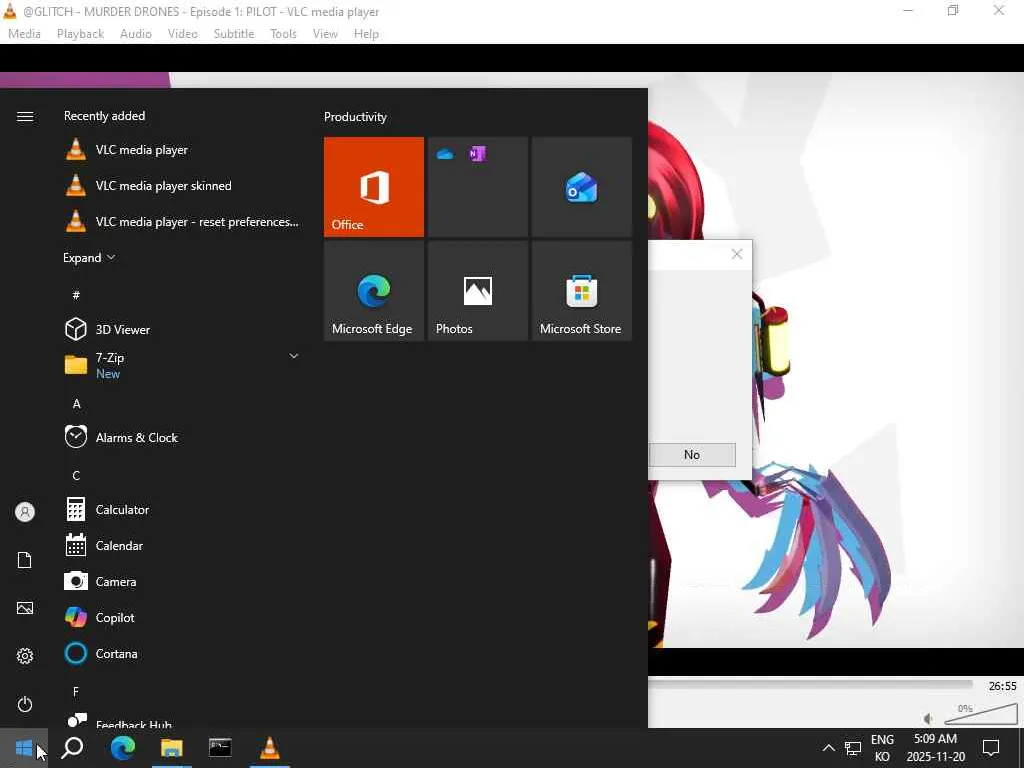Open Documents icon in Start sidebar

[25, 560]
